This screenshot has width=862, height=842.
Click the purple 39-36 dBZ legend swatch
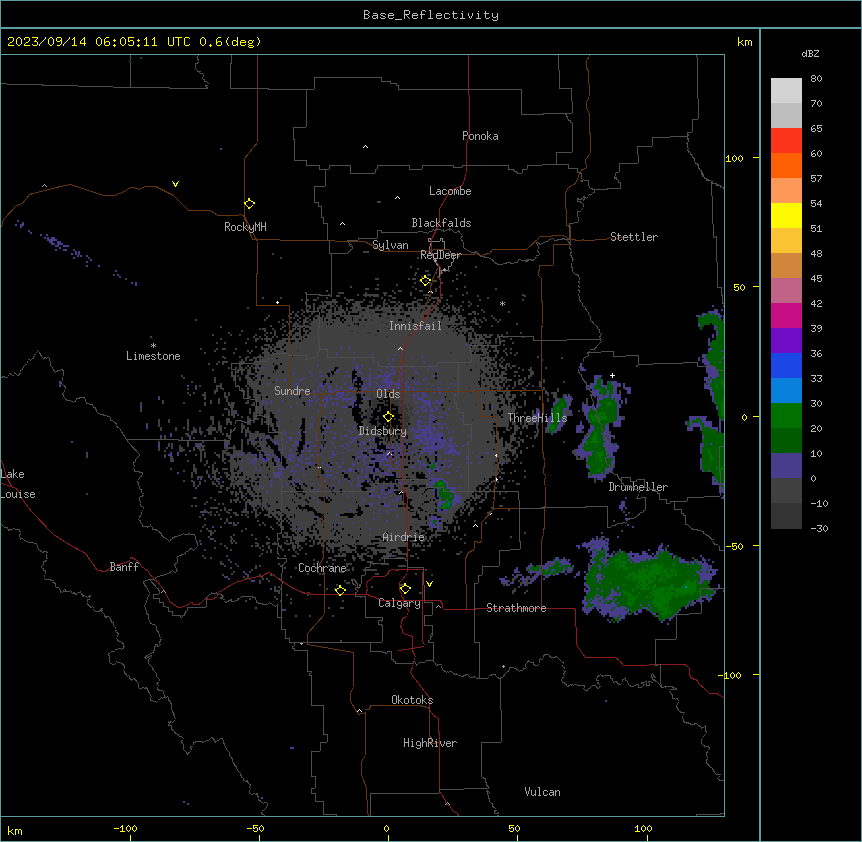(x=786, y=341)
